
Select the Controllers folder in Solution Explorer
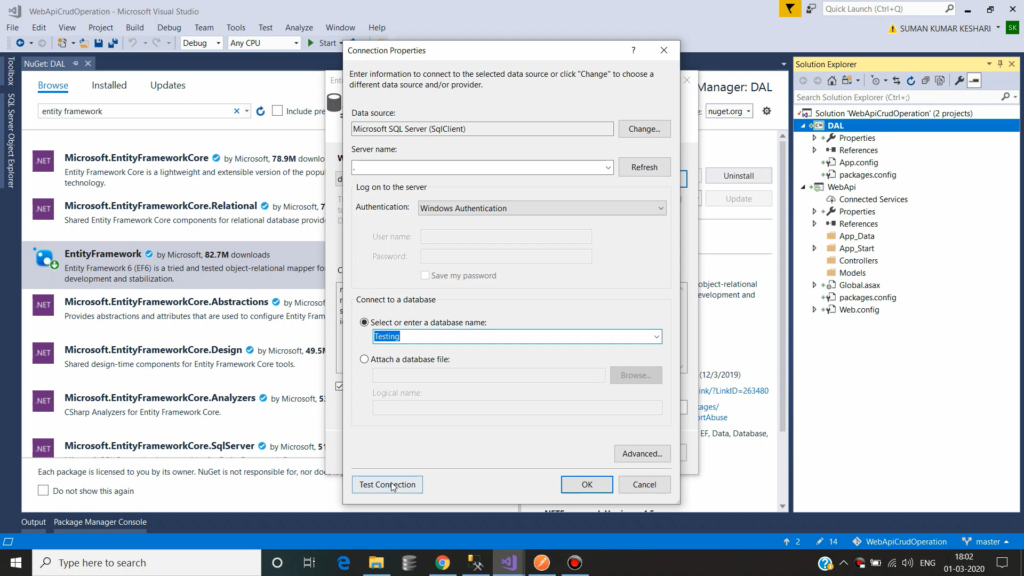click(858, 261)
